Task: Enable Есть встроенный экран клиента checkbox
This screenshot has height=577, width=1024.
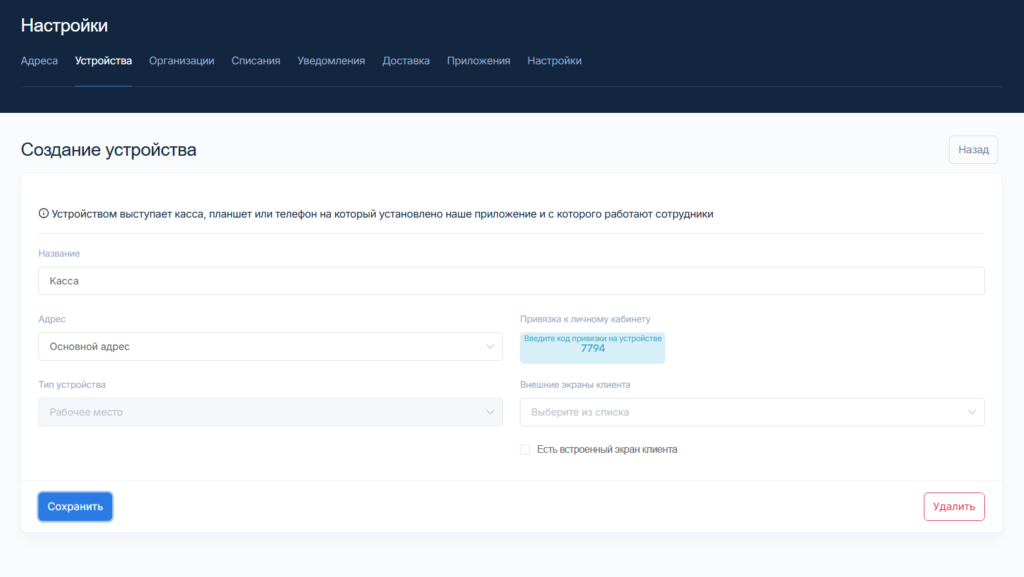Action: pos(525,450)
